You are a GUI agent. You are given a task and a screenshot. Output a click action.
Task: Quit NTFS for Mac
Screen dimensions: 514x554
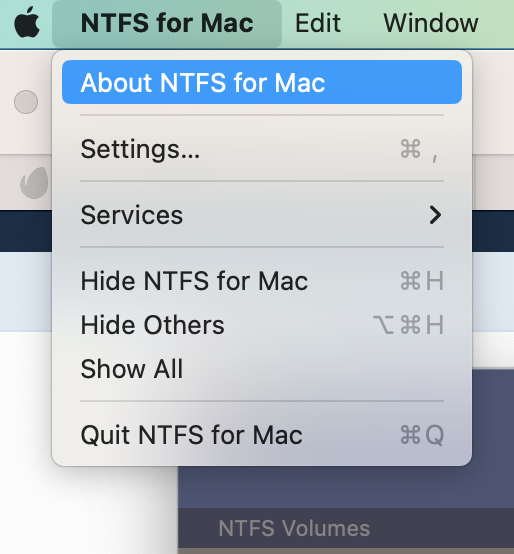pos(262,435)
